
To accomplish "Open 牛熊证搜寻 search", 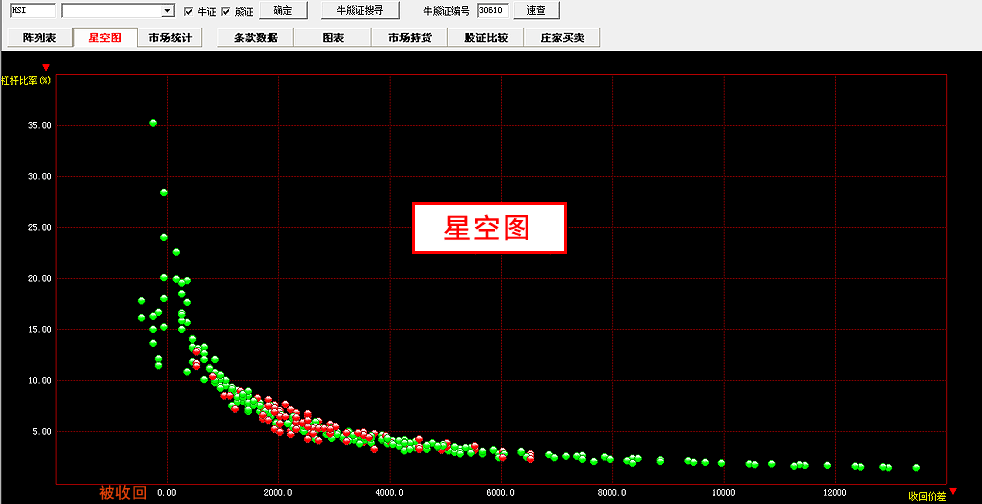I will [x=360, y=11].
